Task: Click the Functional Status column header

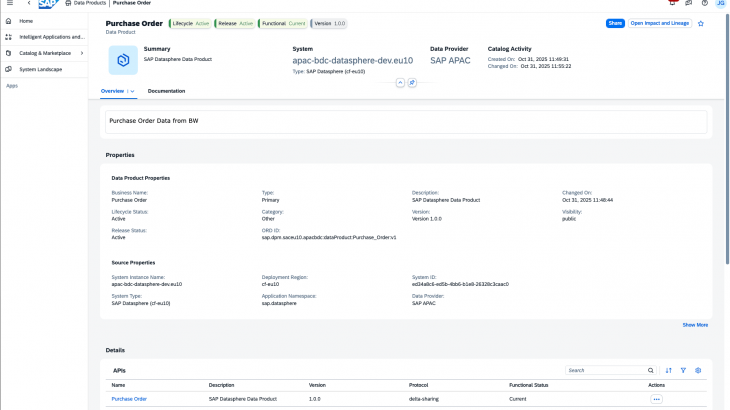Action: pos(528,385)
